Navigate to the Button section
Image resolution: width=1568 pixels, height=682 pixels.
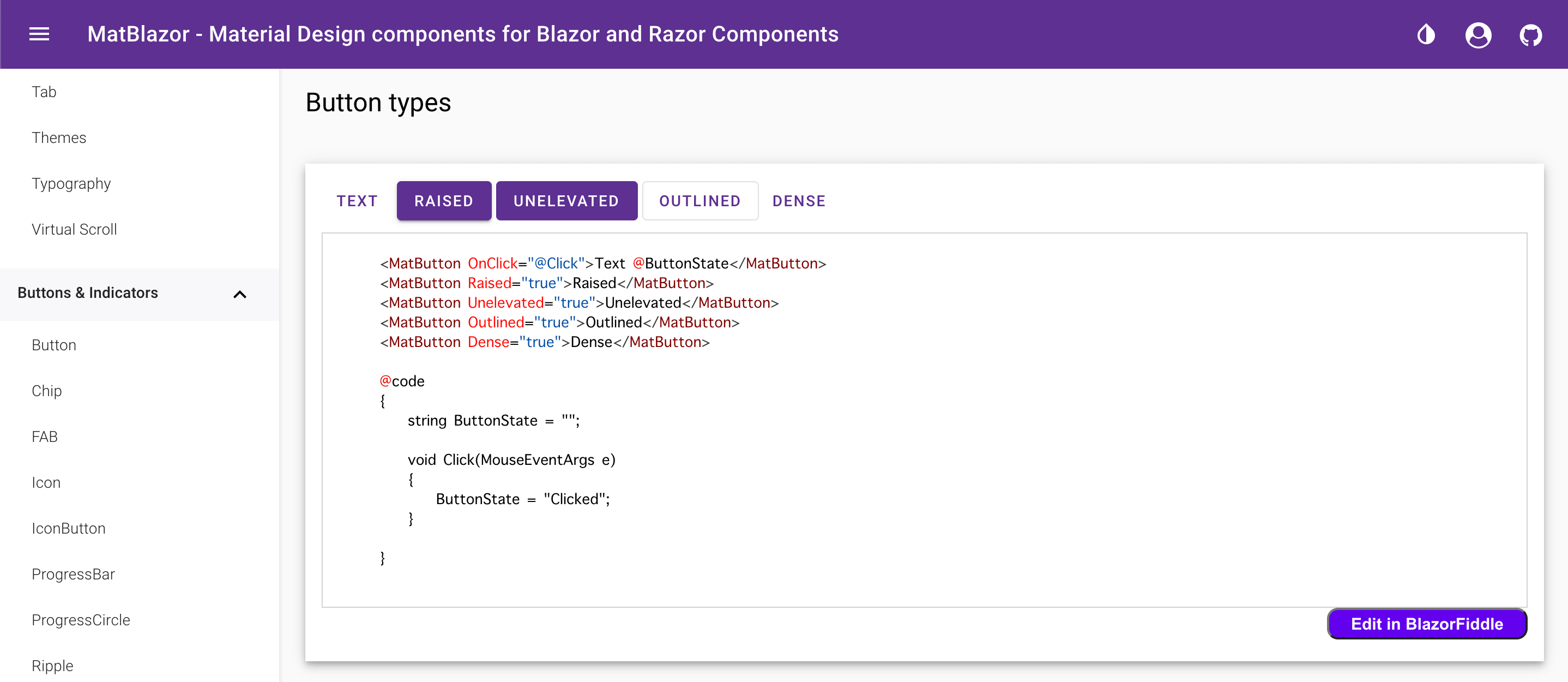click(x=54, y=344)
